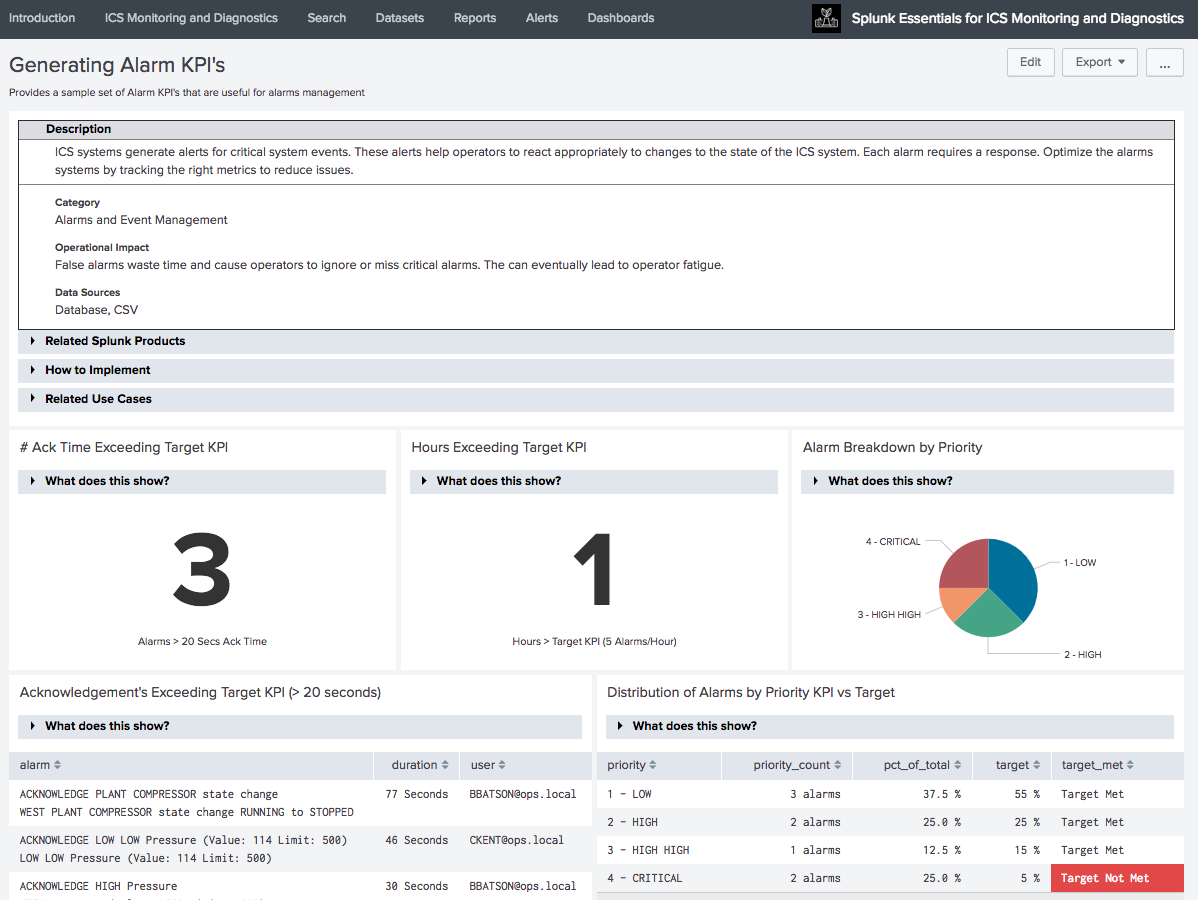Viewport: 1198px width, 900px height.
Task: Open the Dashboards menu item
Action: tap(620, 18)
